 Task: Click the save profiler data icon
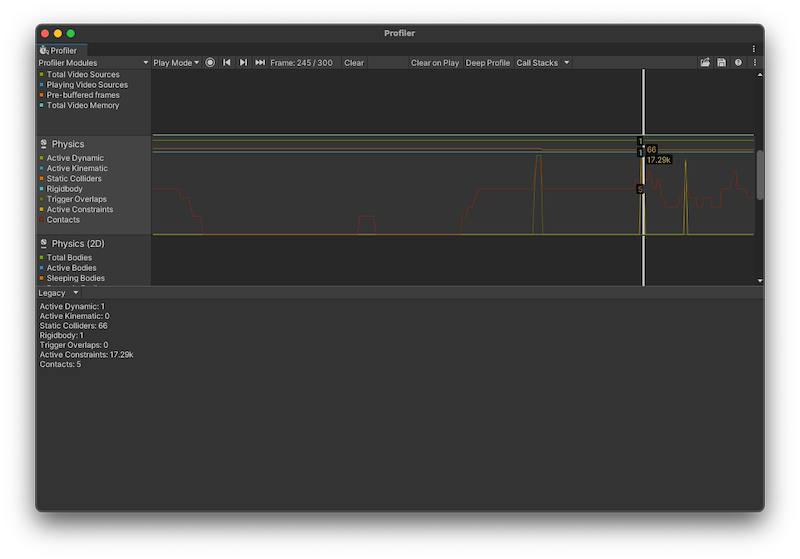click(x=721, y=63)
